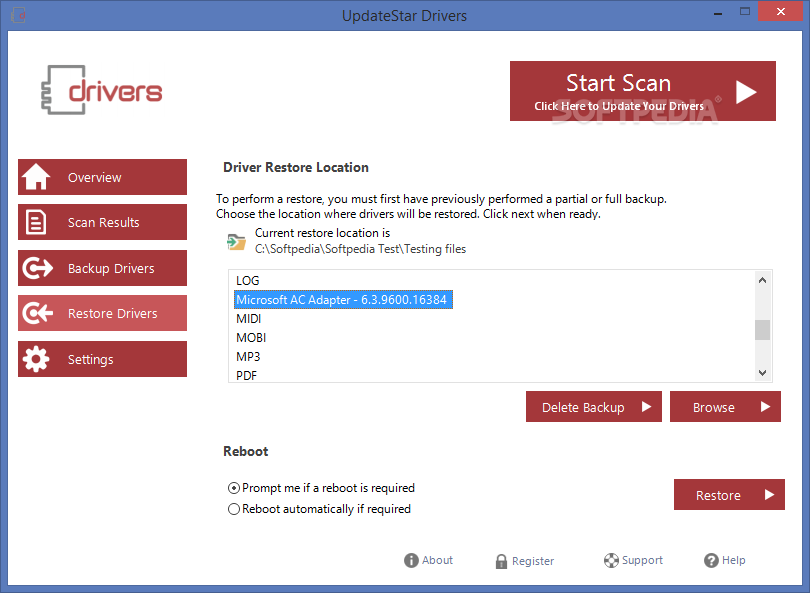Maximize the UpdateStar Drivers window

coord(744,11)
